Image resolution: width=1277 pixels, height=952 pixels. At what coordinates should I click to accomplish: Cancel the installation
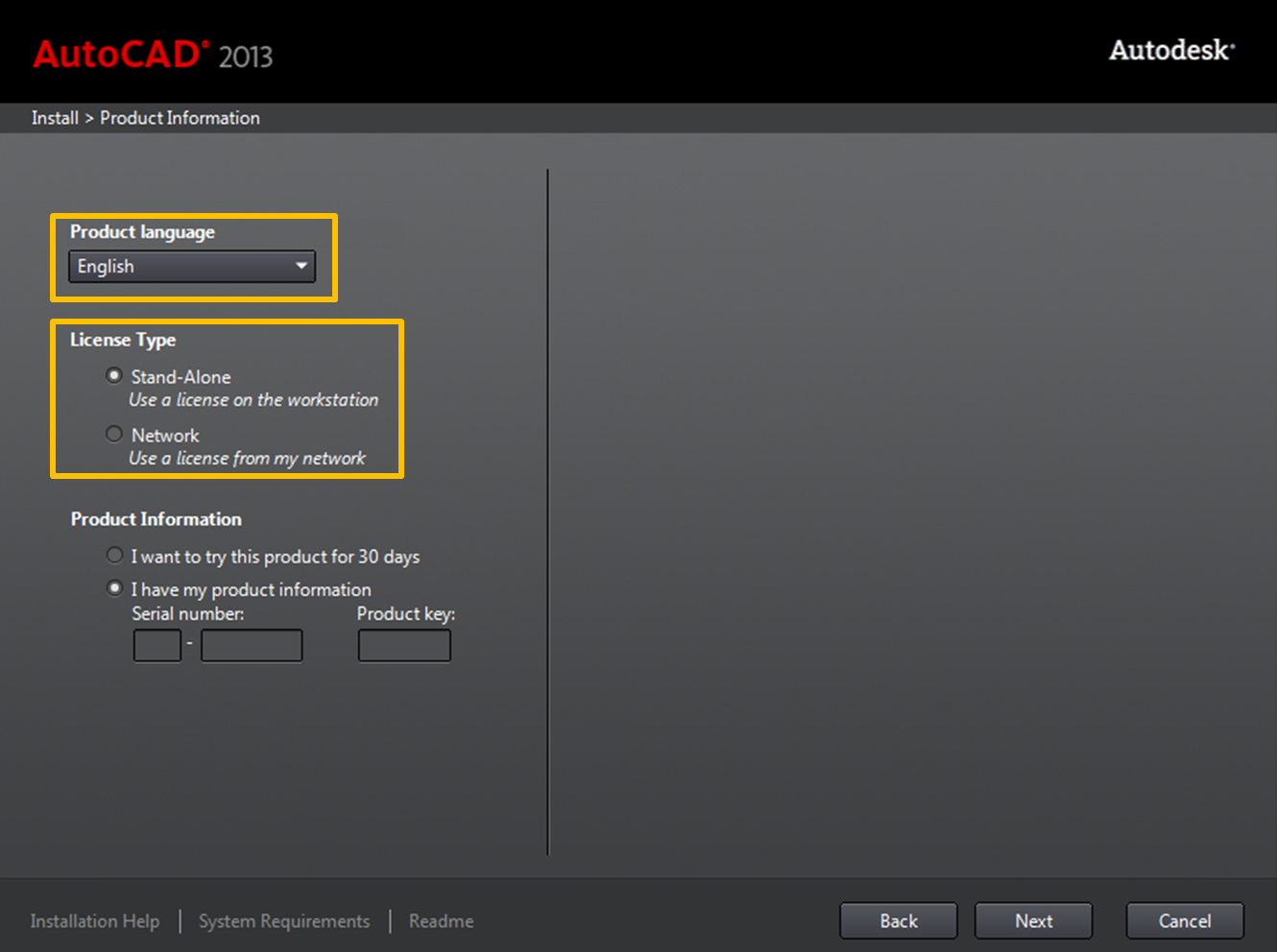click(x=1184, y=921)
